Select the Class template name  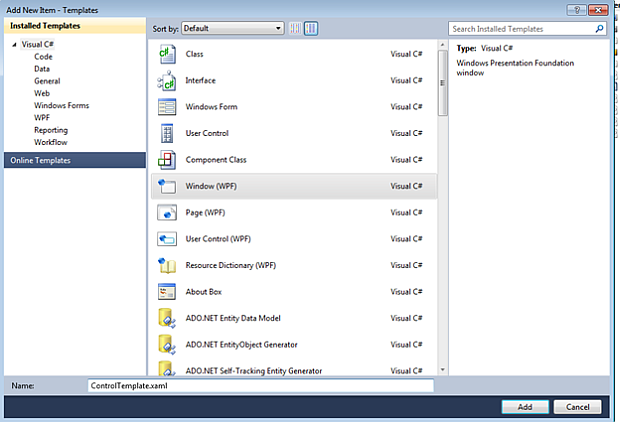(x=195, y=54)
